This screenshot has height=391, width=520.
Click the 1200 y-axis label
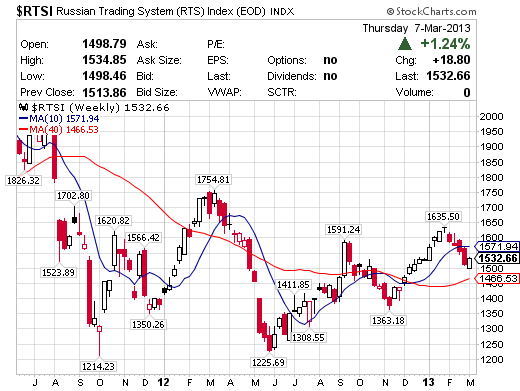[x=491, y=359]
